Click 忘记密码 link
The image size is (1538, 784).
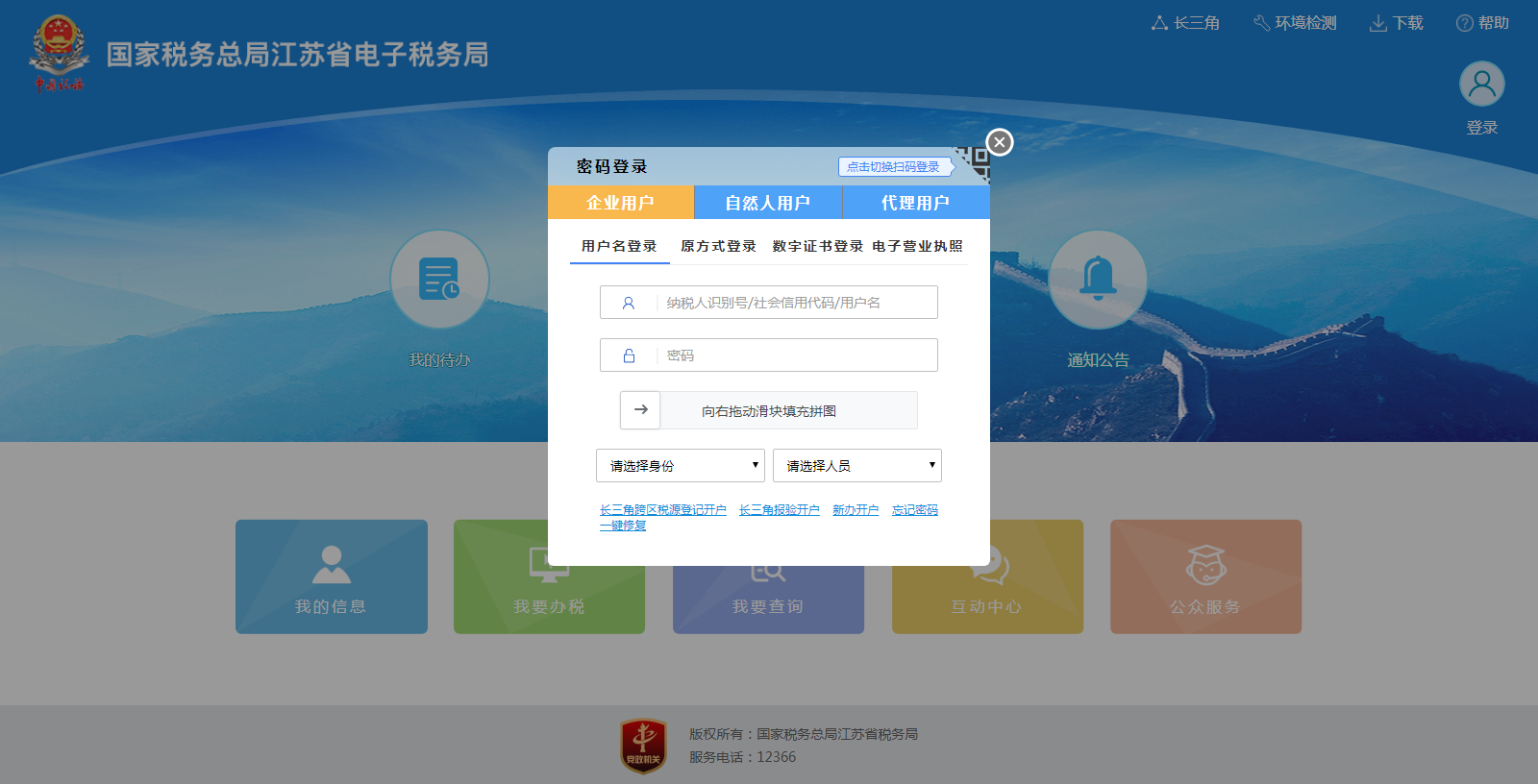click(915, 510)
